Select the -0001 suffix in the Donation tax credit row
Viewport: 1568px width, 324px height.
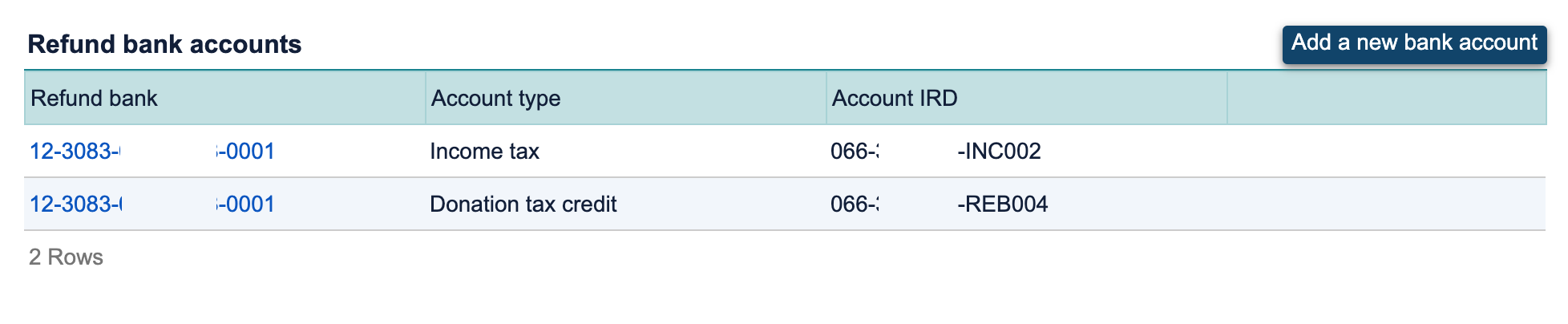point(247,204)
